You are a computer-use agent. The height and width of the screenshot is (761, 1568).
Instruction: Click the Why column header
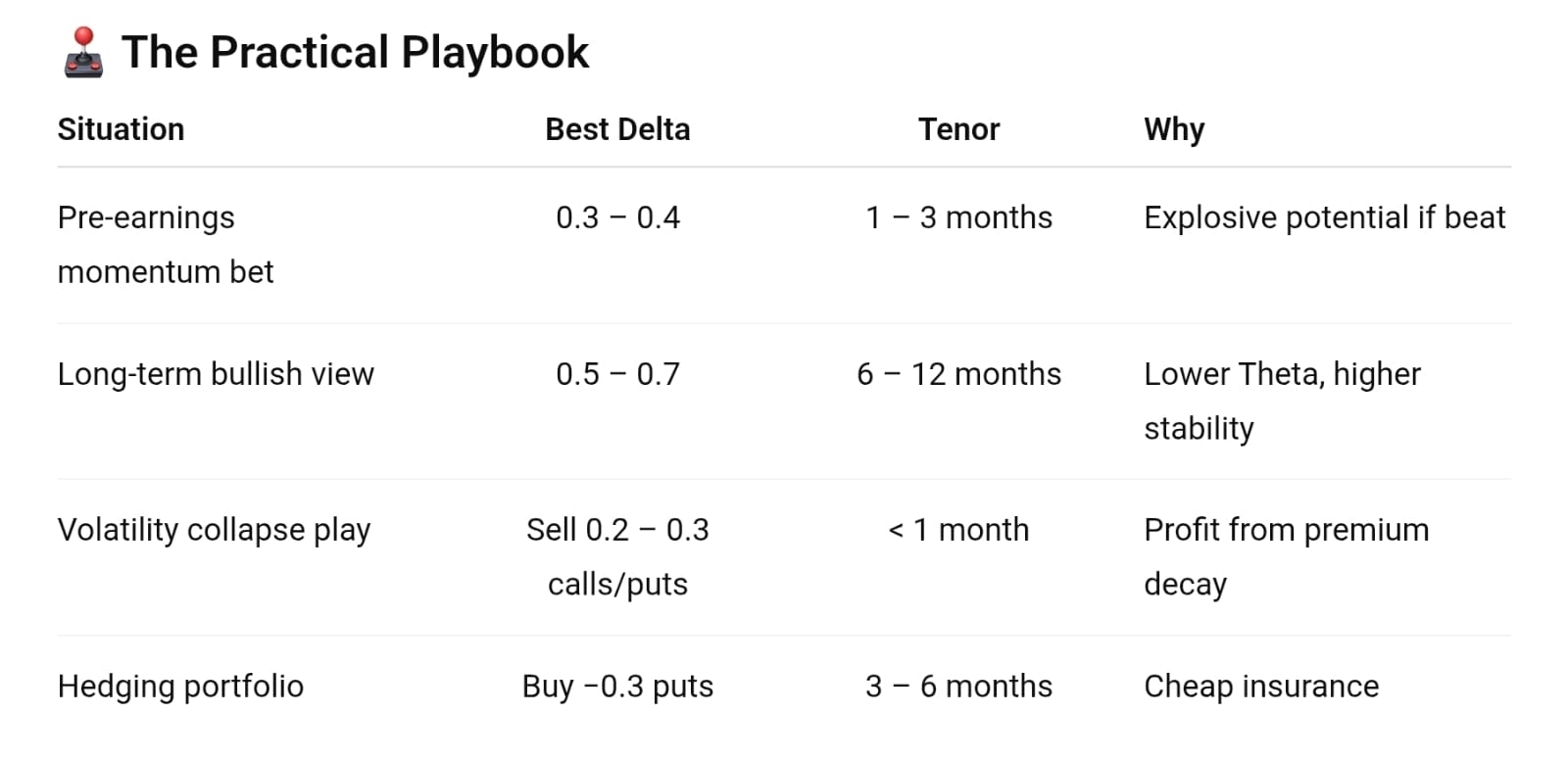pos(1174,129)
